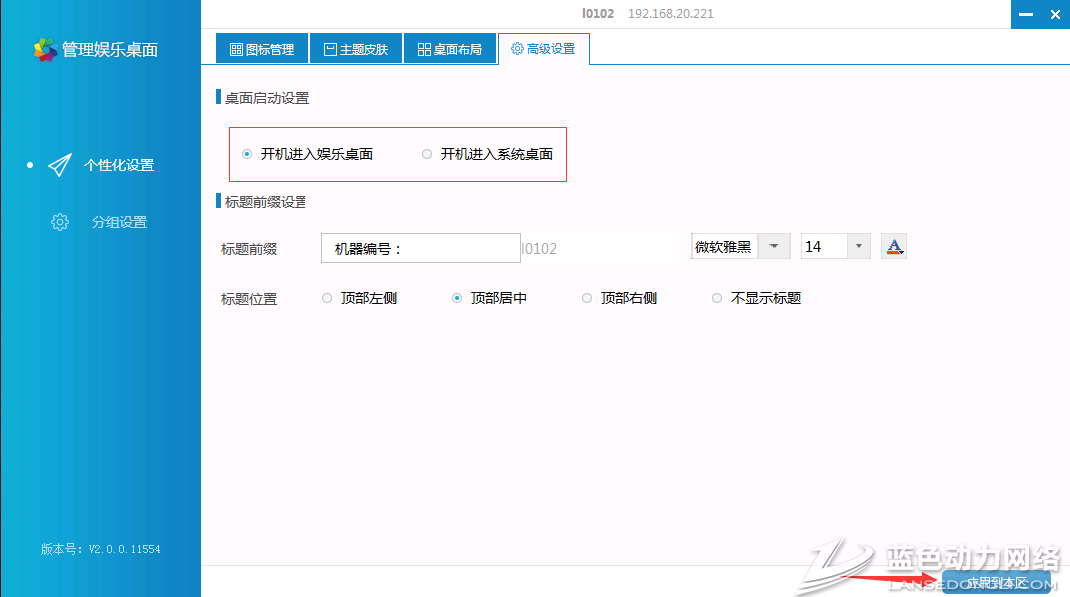Select 开机进入系统桌面 radio button
This screenshot has height=597, width=1070.
[427, 153]
